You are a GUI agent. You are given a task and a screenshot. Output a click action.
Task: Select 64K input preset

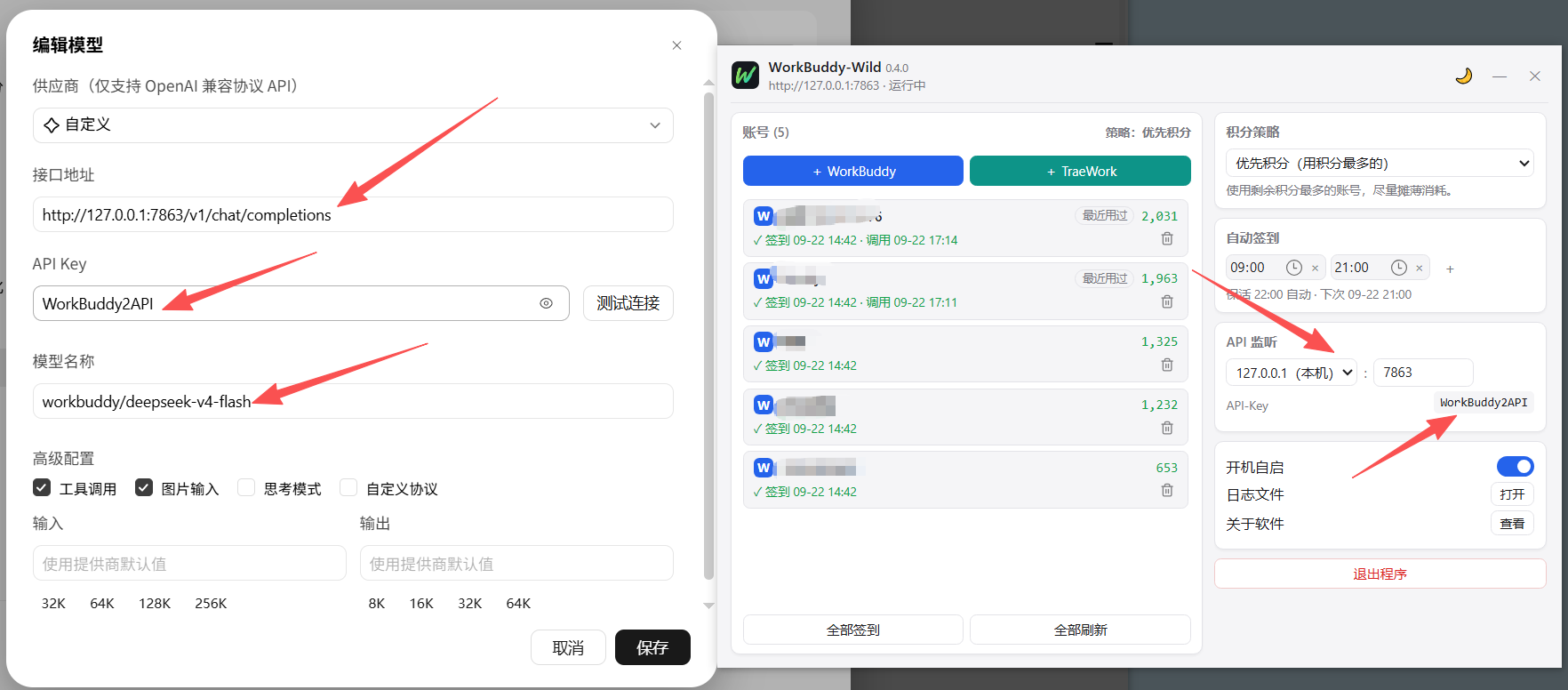click(x=102, y=603)
